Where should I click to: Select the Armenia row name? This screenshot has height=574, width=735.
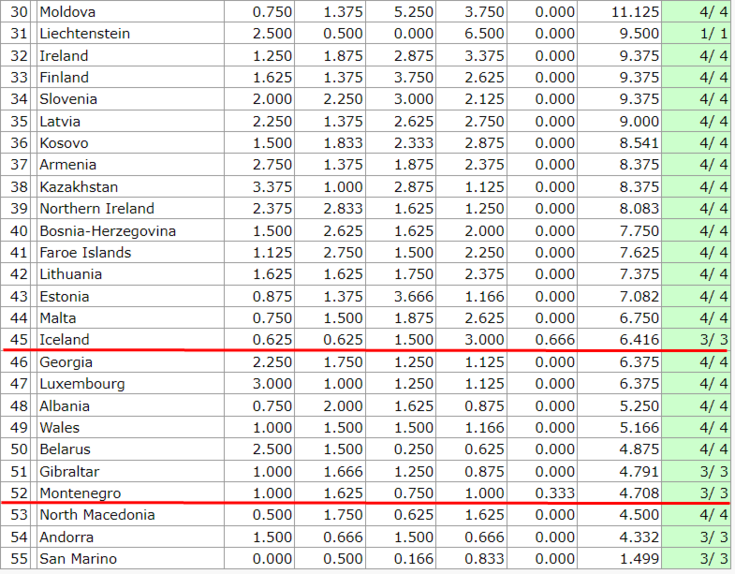point(68,165)
